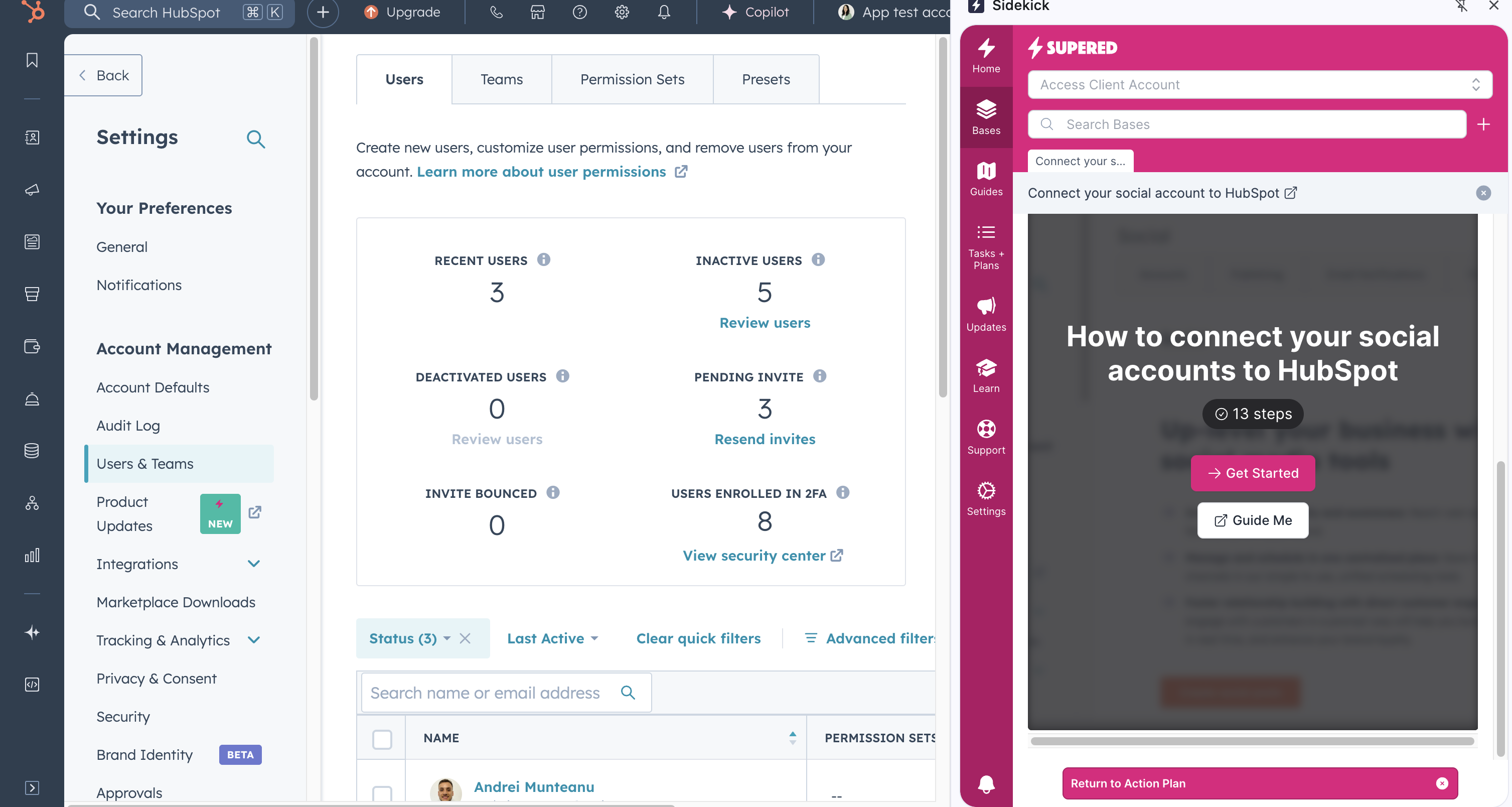This screenshot has width=1512, height=807.
Task: Show info tooltip for Recent Users
Action: coord(543,259)
